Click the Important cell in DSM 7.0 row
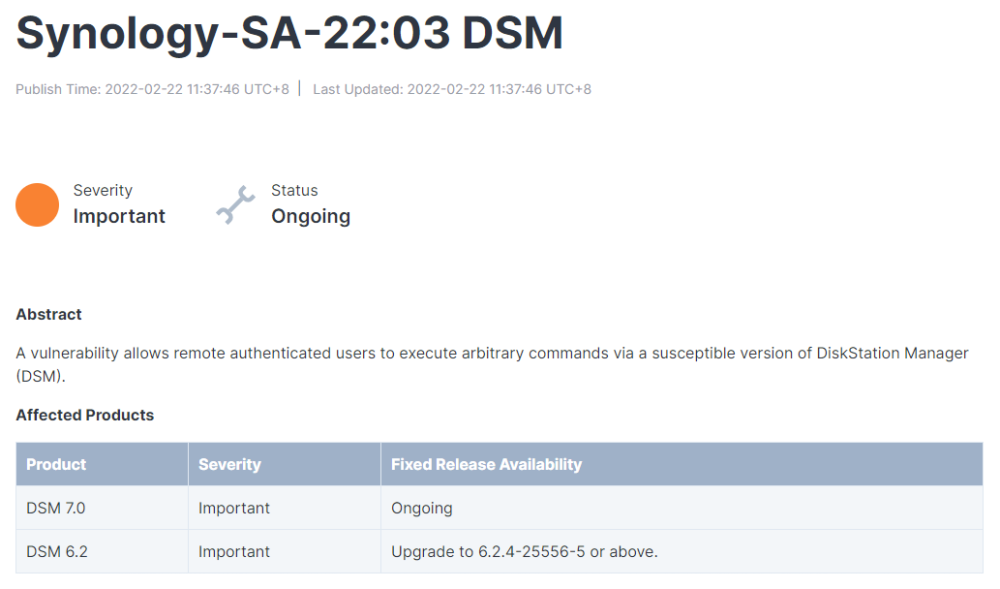The height and width of the screenshot is (589, 1000). point(234,508)
